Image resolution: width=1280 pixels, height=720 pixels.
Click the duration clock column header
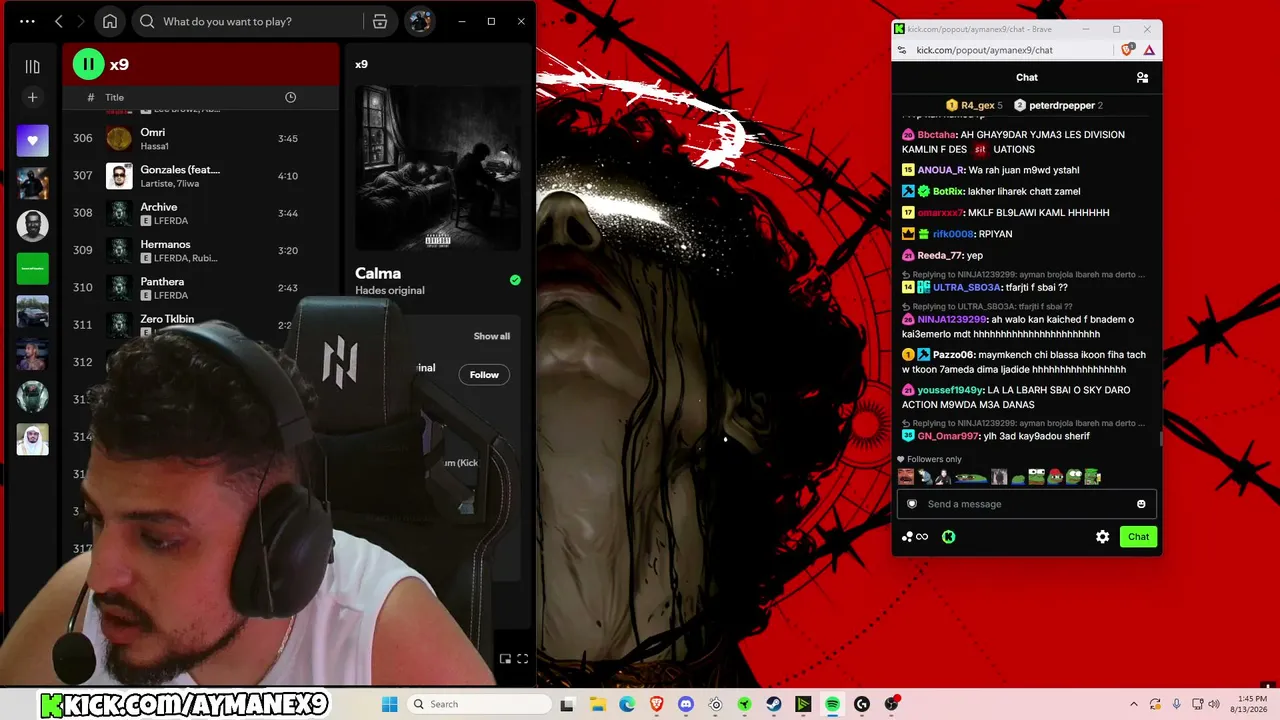coord(290,97)
